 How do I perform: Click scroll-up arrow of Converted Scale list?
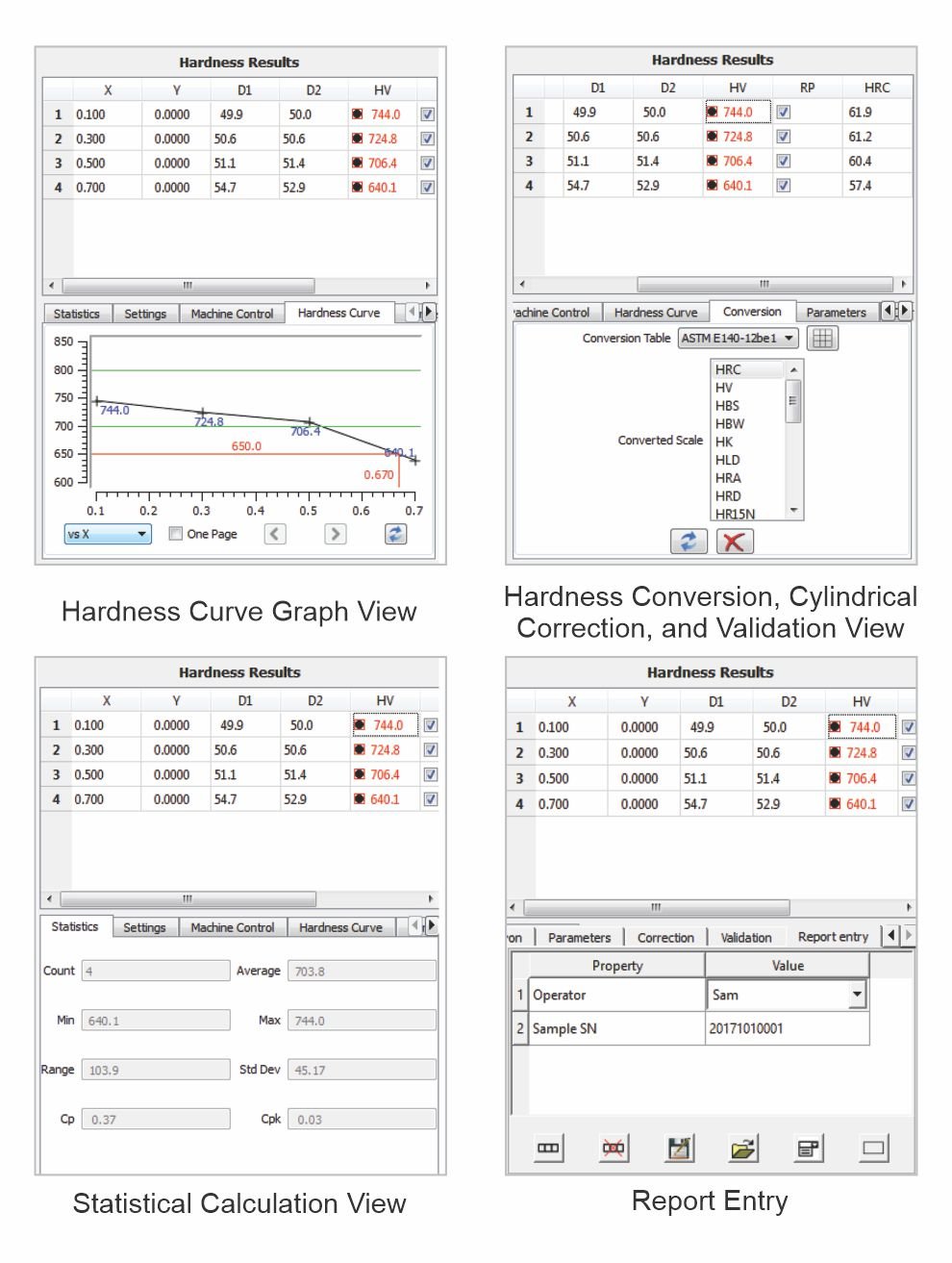793,370
